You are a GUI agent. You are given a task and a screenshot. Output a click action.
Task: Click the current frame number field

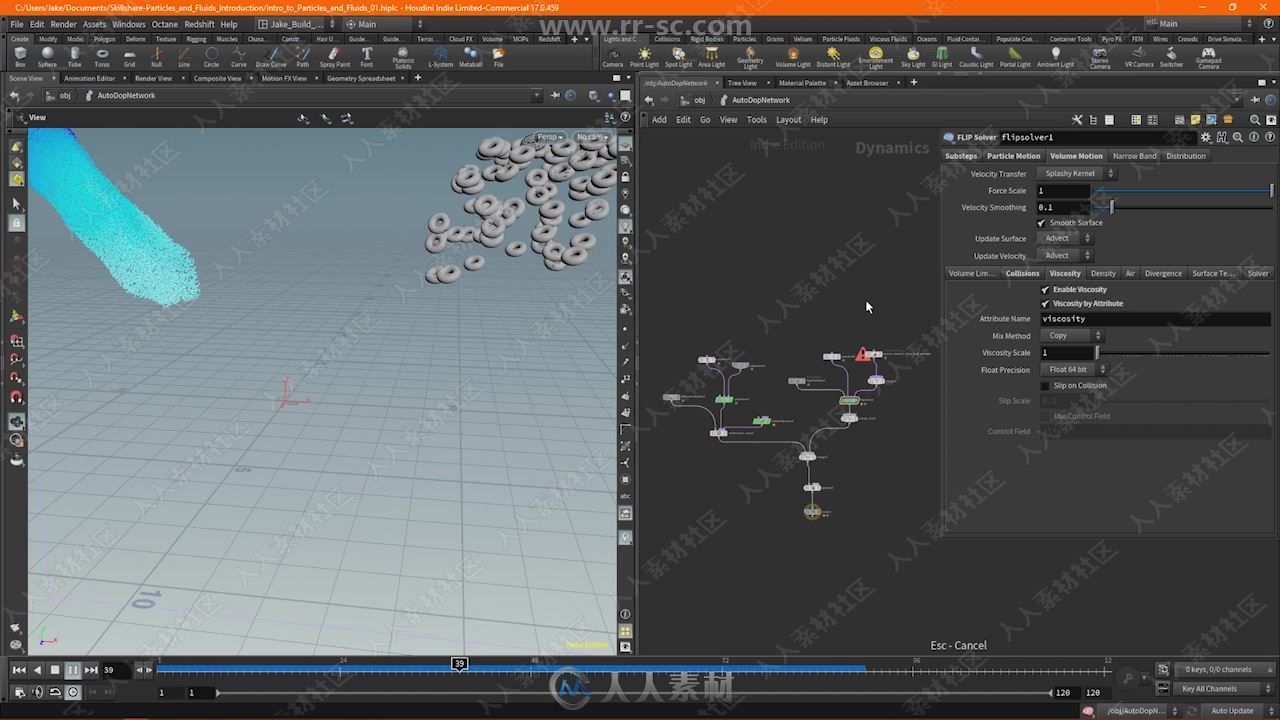coord(116,670)
